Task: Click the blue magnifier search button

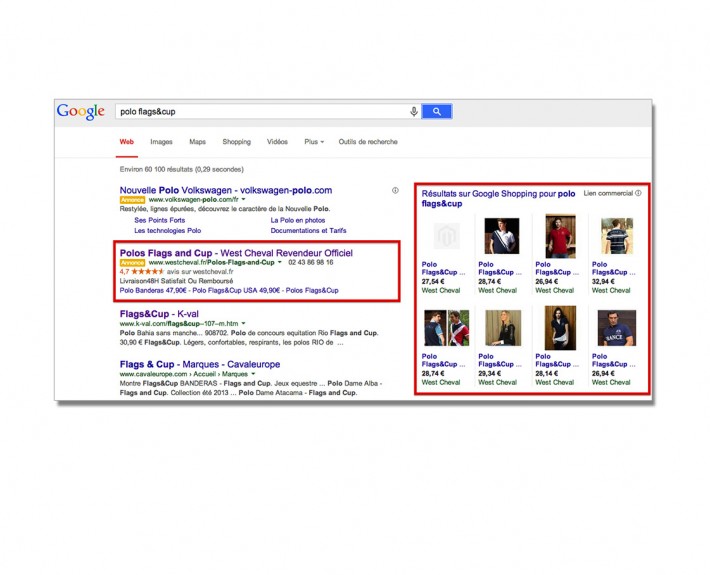Action: 437,111
